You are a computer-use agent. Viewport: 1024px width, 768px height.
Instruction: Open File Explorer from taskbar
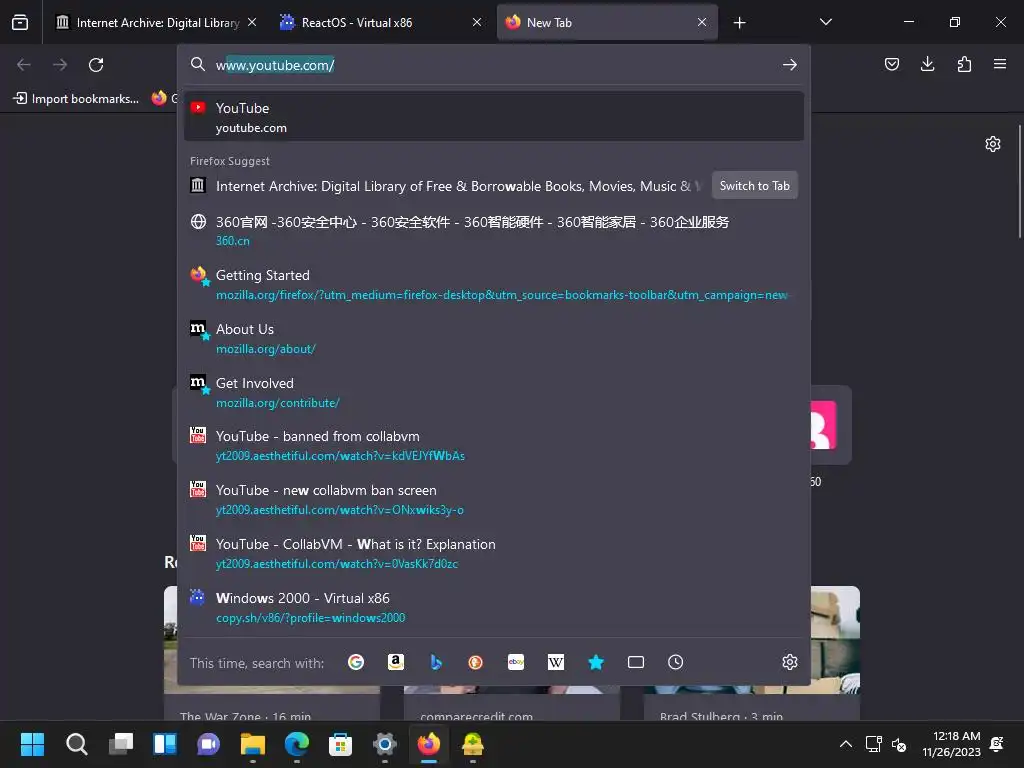tap(253, 744)
